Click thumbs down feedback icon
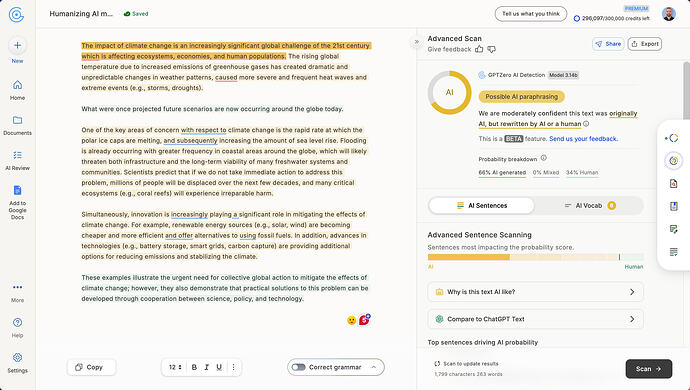Viewport: 690px width, 390px height. (492, 49)
